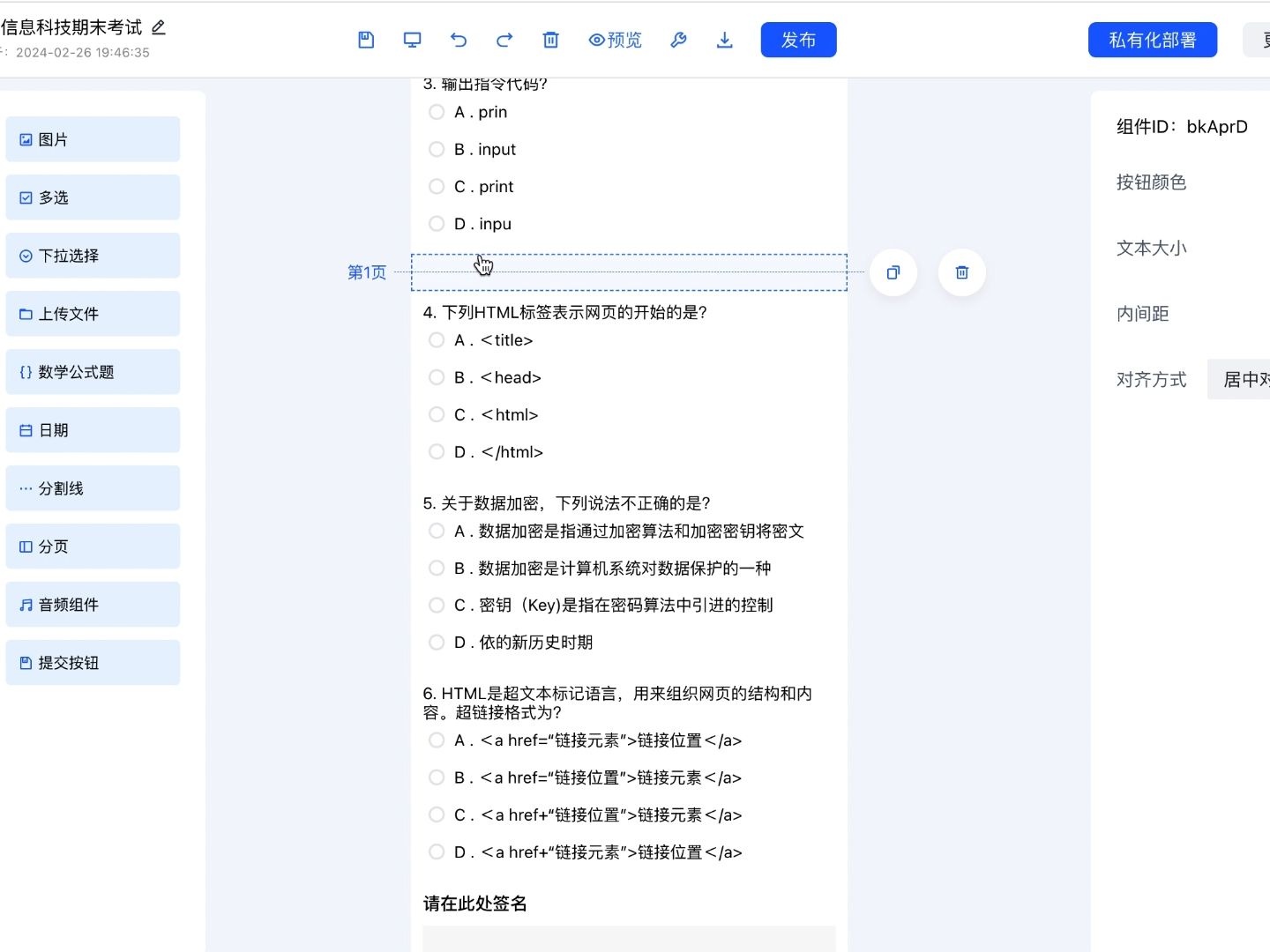
Task: Select option A <a href="链接元素">链接位置
Action: pyautogui.click(x=437, y=740)
